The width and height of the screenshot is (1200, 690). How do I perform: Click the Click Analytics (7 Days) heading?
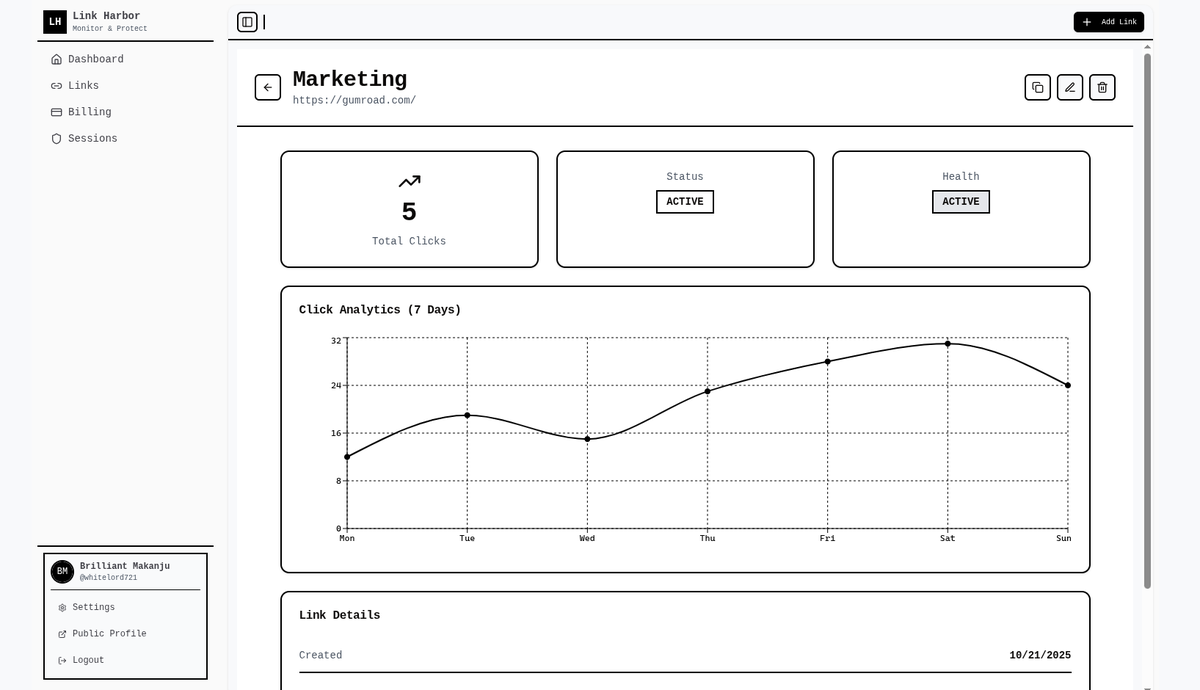(x=380, y=310)
